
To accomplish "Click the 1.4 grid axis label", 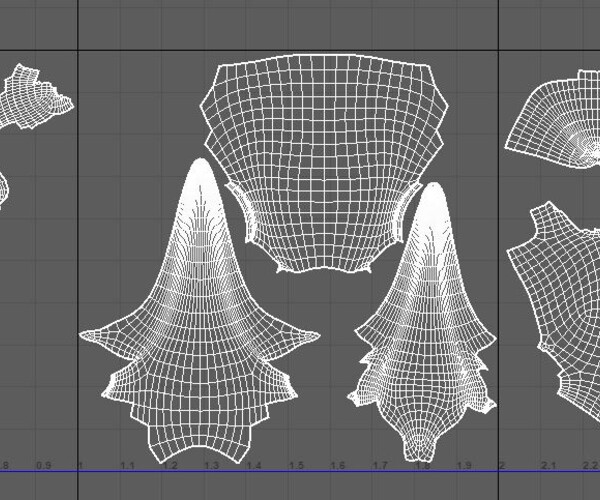I will click(253, 466).
